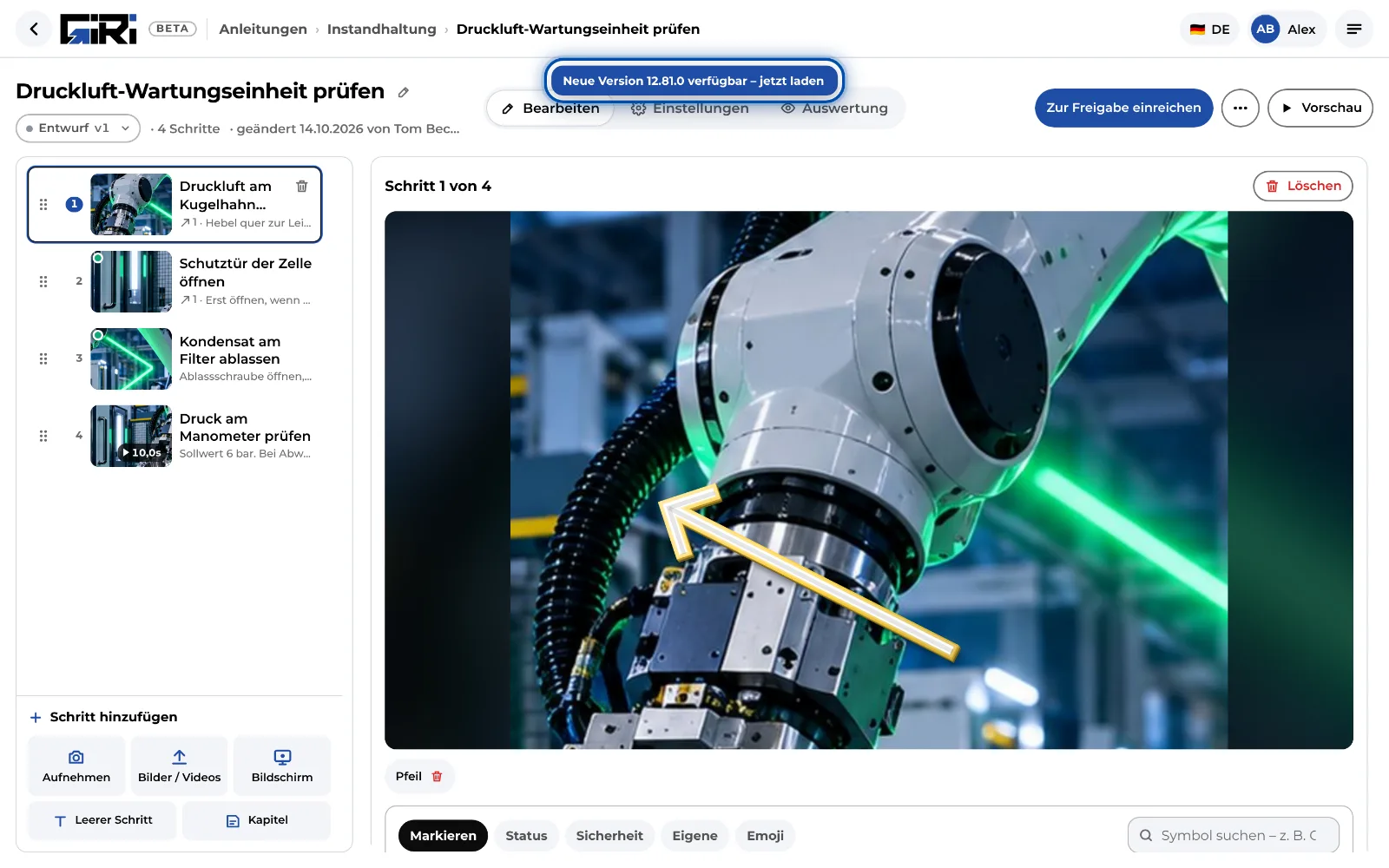Open the DE language selector
The image size is (1389, 868).
[x=1209, y=29]
